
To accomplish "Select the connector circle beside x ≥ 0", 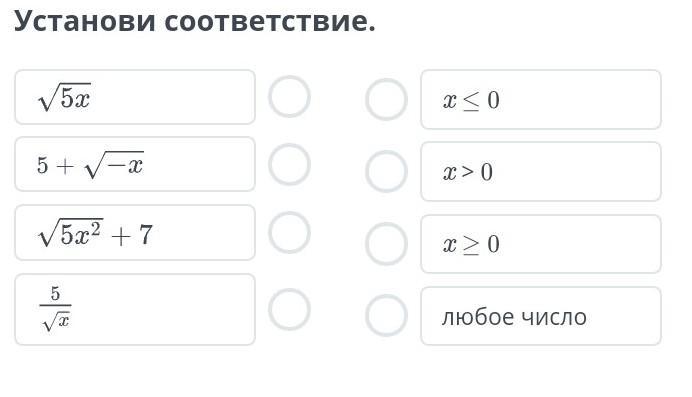I will click(x=387, y=244).
